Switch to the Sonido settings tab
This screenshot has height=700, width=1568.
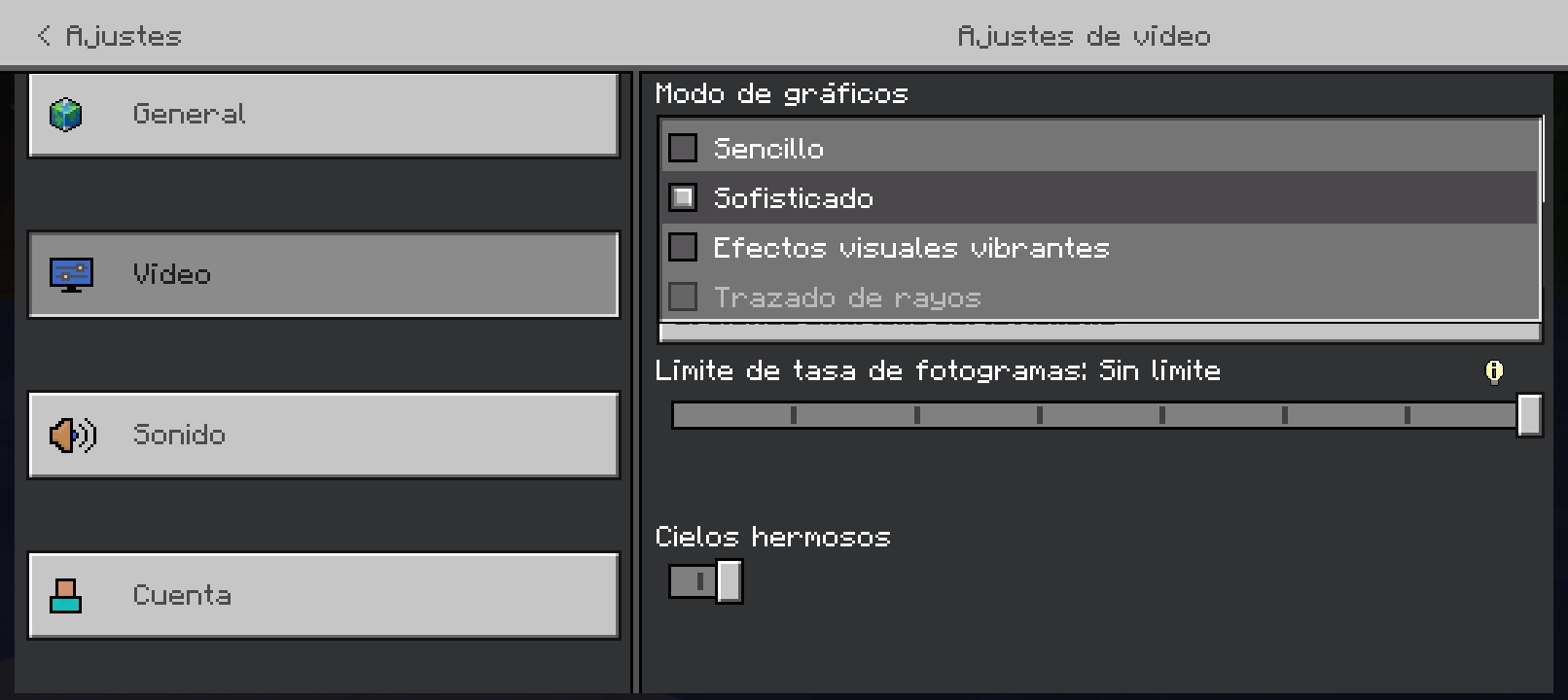tap(324, 436)
